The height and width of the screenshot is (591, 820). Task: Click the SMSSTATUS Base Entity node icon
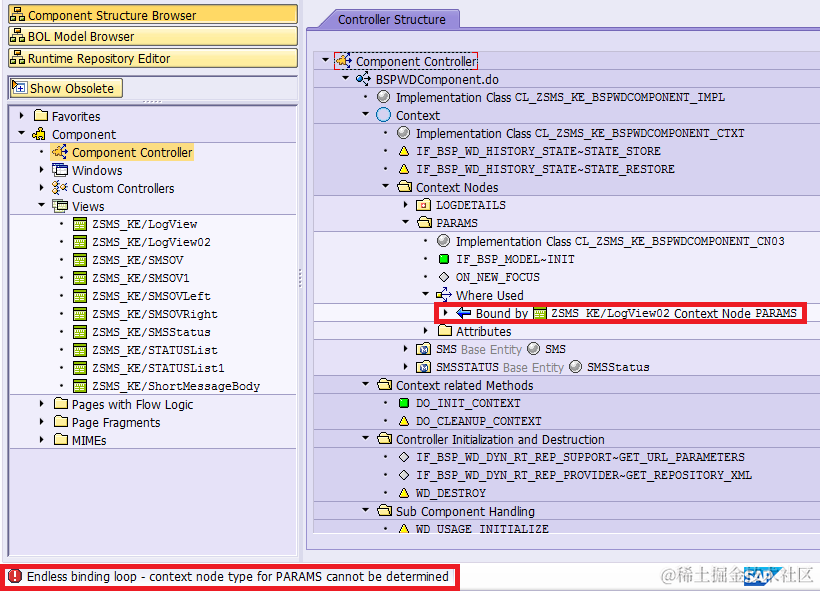[x=424, y=367]
